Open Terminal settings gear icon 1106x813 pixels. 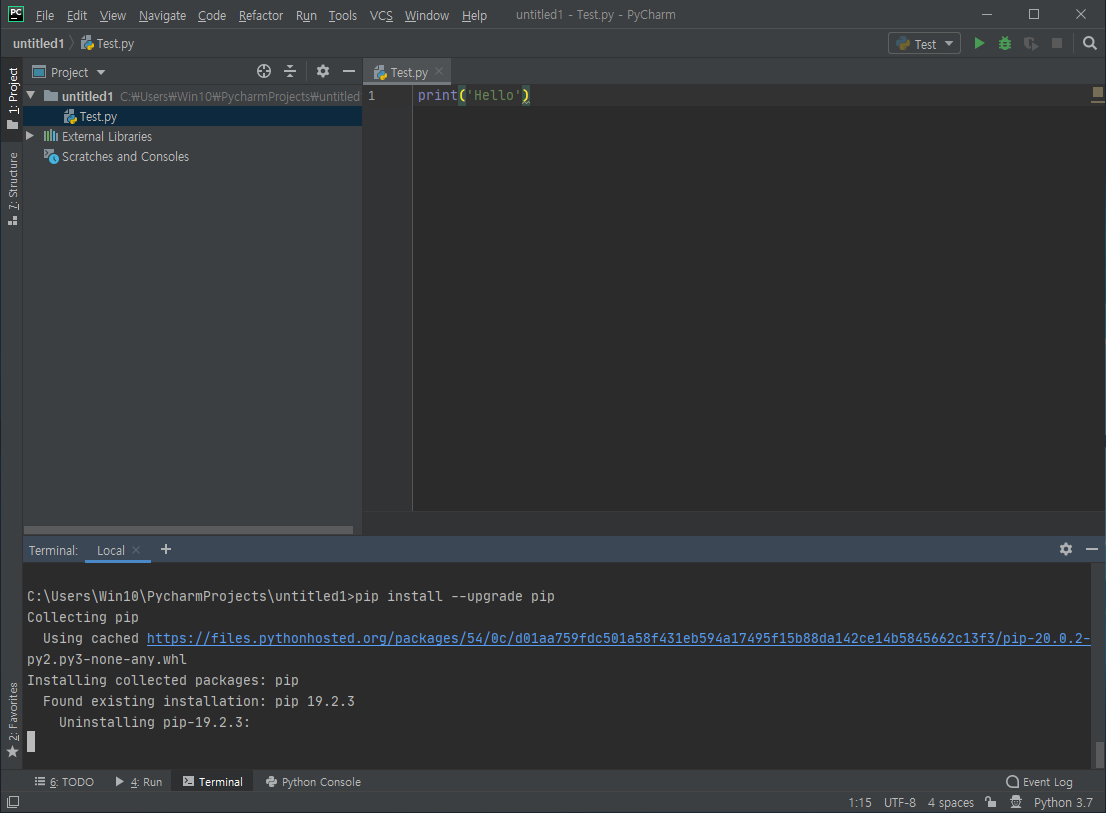tap(1066, 549)
